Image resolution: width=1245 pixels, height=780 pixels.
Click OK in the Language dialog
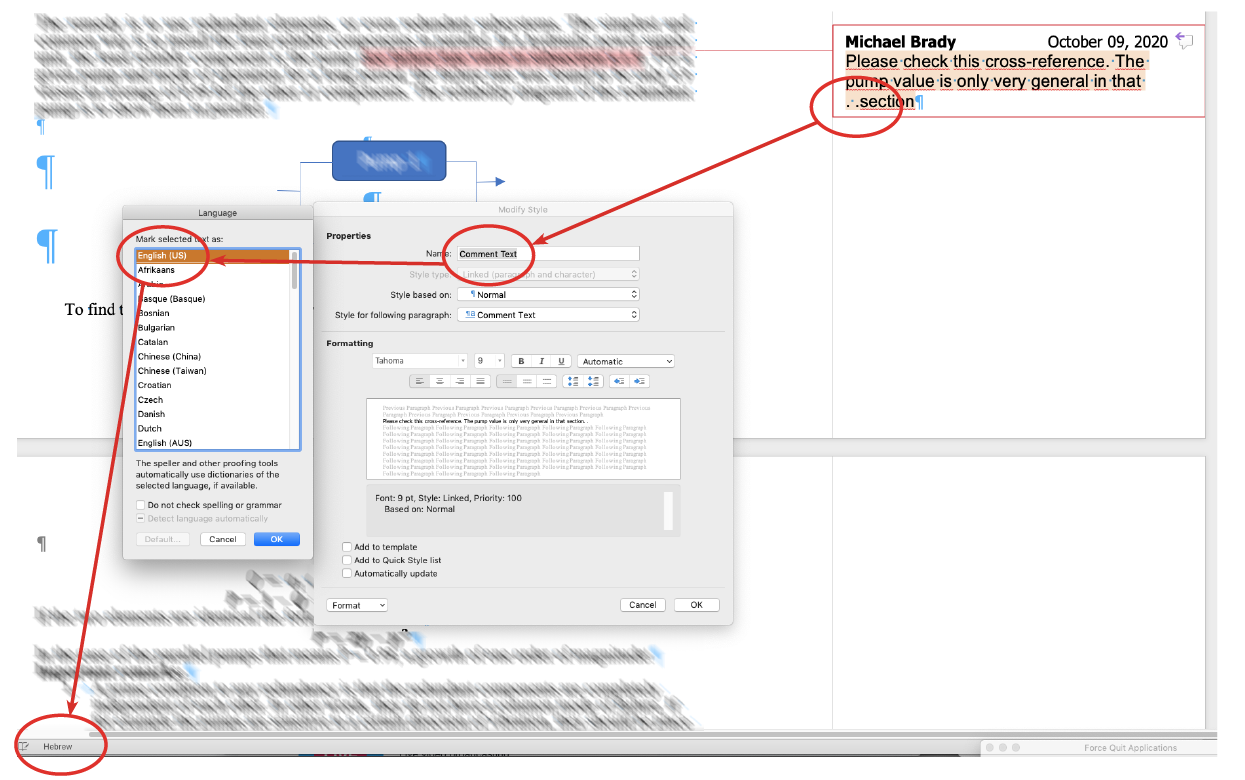277,539
